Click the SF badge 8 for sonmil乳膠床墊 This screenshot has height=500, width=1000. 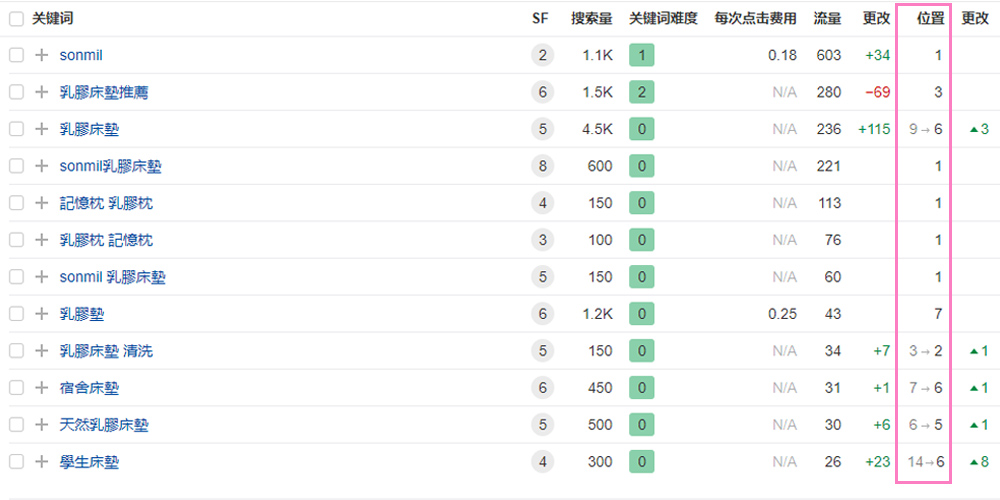[543, 167]
